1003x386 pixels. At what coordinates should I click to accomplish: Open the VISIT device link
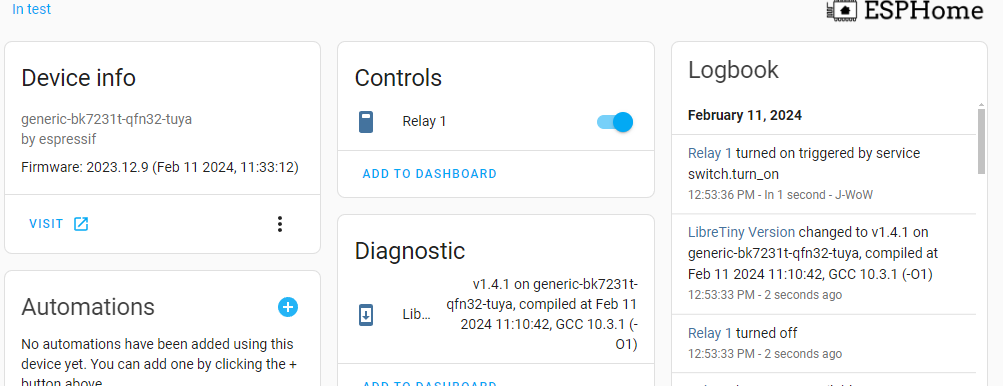coord(58,223)
